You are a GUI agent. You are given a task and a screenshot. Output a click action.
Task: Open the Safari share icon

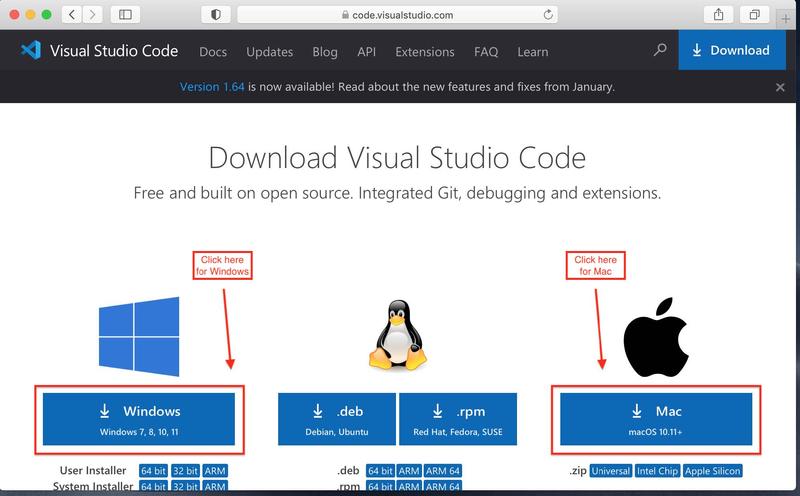click(x=718, y=15)
